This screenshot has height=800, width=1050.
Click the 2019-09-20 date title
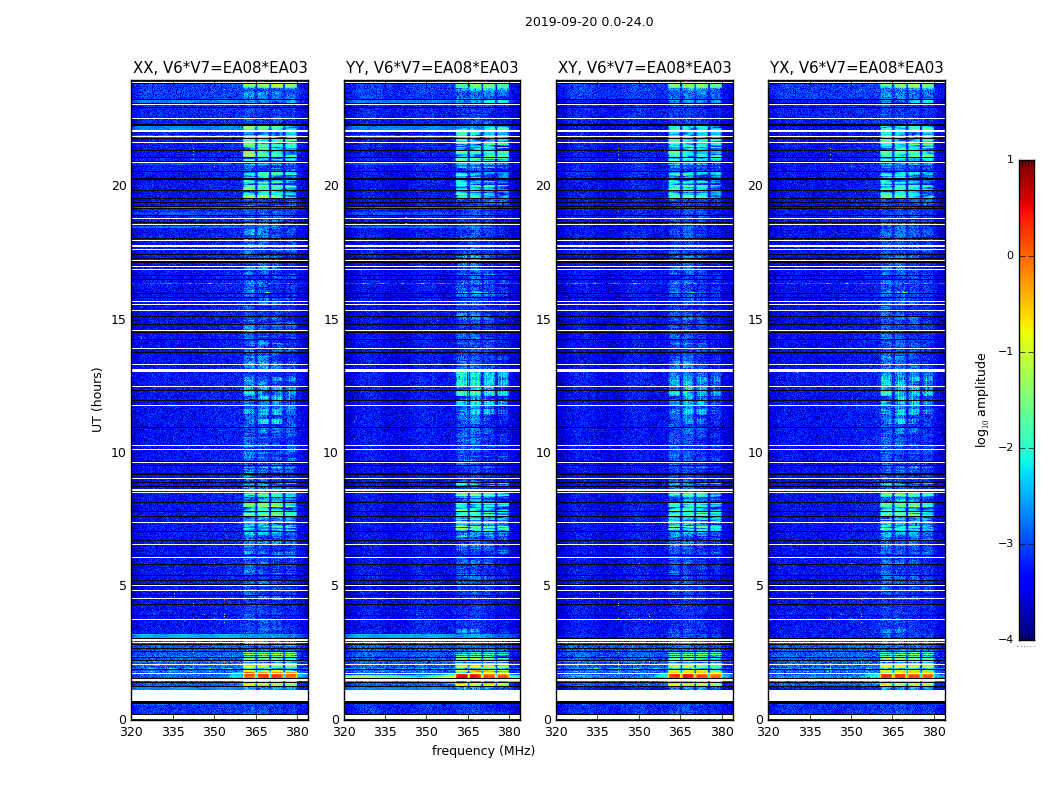(x=588, y=22)
